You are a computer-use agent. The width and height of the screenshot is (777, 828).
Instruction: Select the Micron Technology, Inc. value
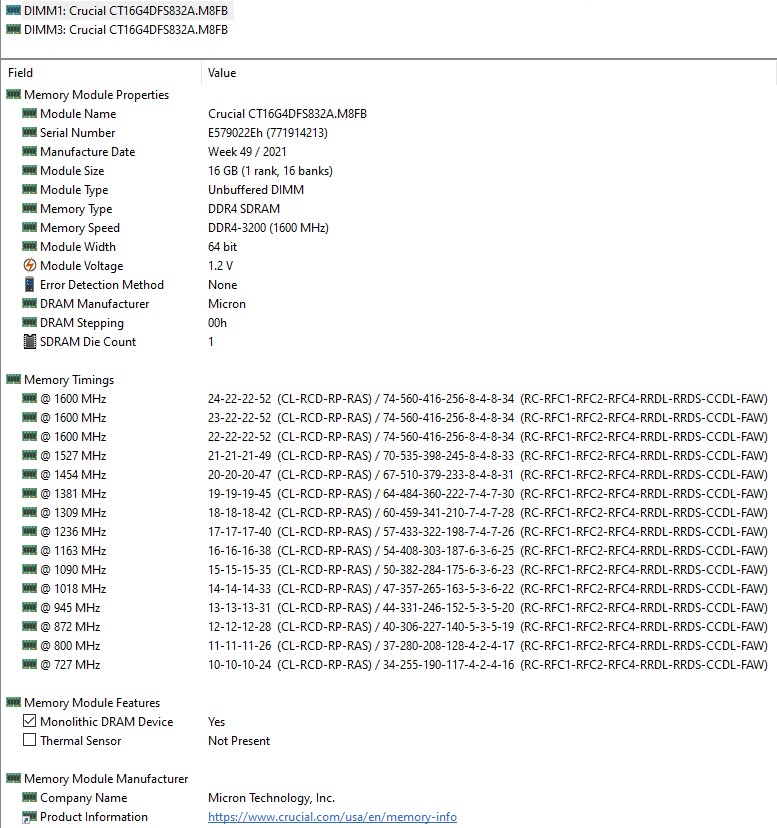click(x=272, y=798)
